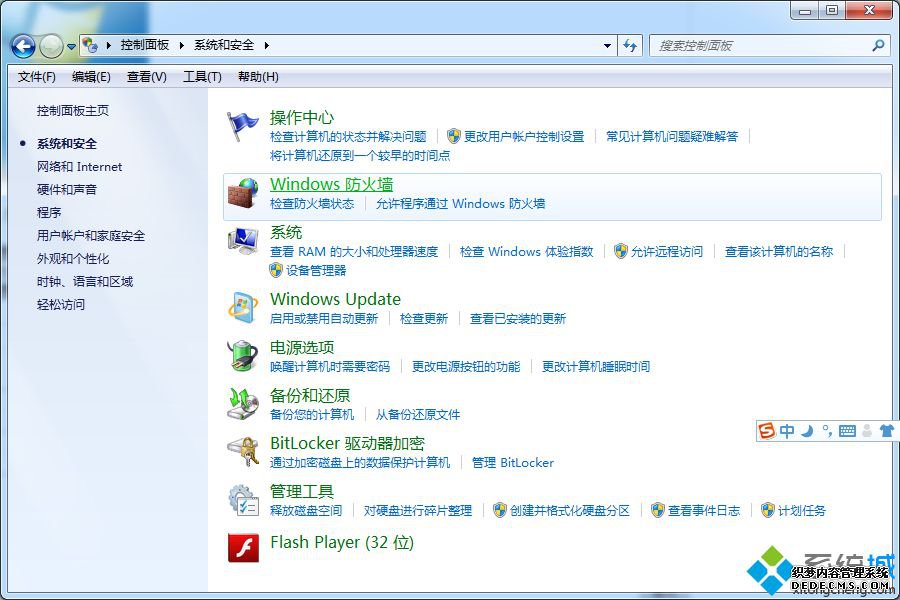Toggle the punctuation mode icon in IME bar
The image size is (900, 600).
[827, 431]
